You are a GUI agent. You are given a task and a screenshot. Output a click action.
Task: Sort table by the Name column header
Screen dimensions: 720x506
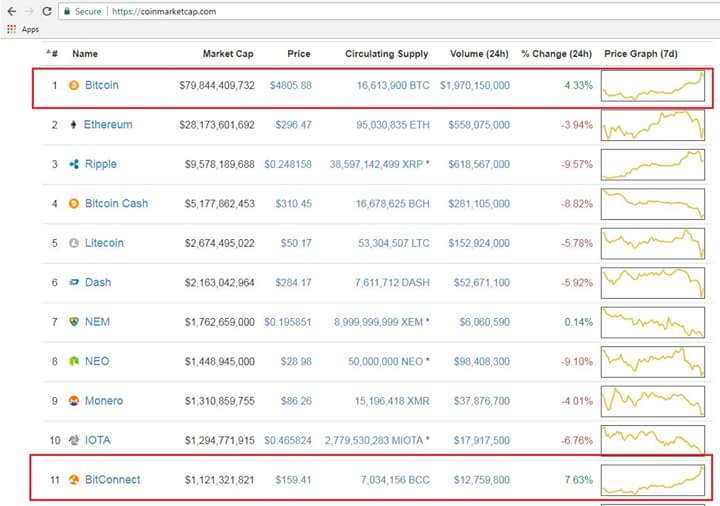[x=85, y=54]
